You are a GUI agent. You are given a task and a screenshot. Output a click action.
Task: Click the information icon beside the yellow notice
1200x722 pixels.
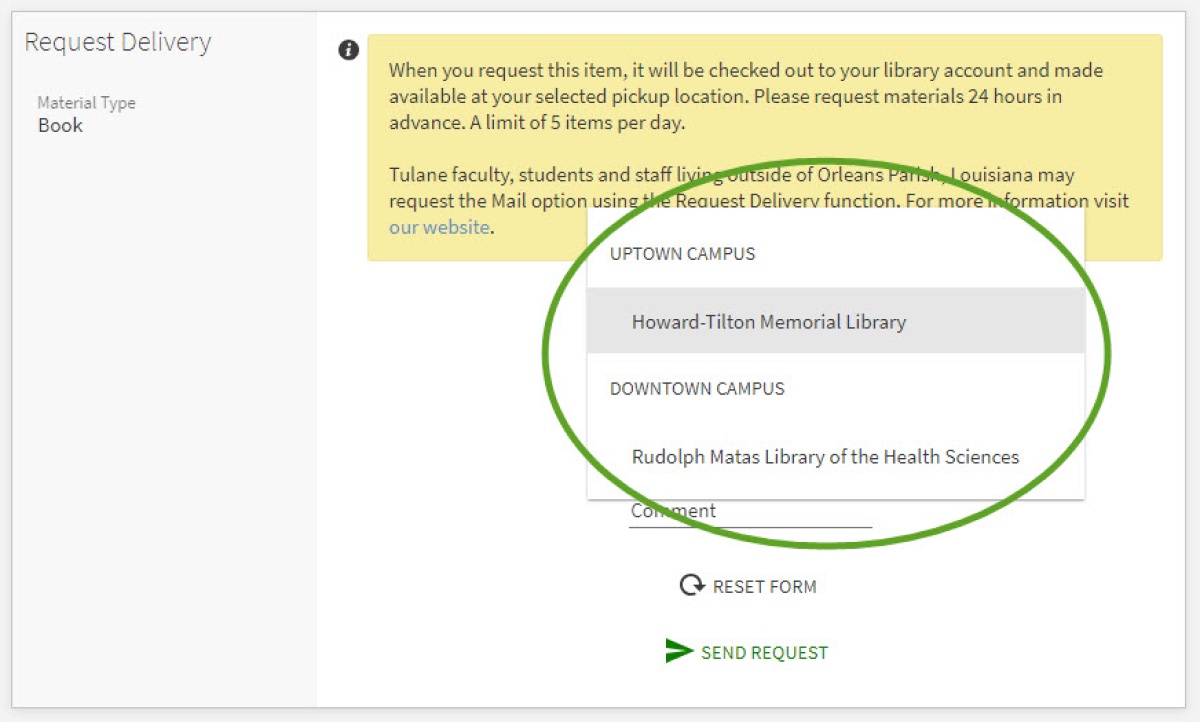point(348,50)
